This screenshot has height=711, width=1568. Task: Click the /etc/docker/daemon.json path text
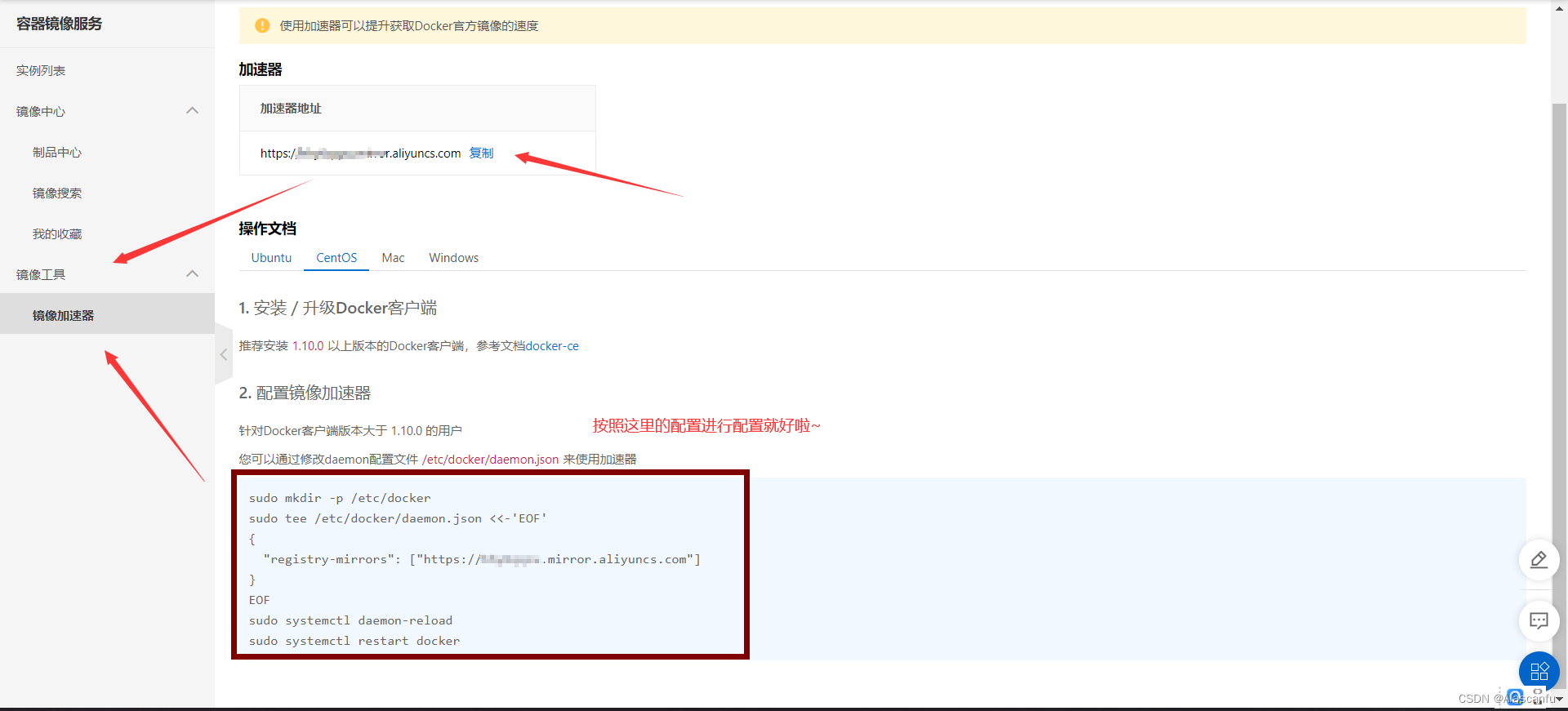click(x=490, y=460)
